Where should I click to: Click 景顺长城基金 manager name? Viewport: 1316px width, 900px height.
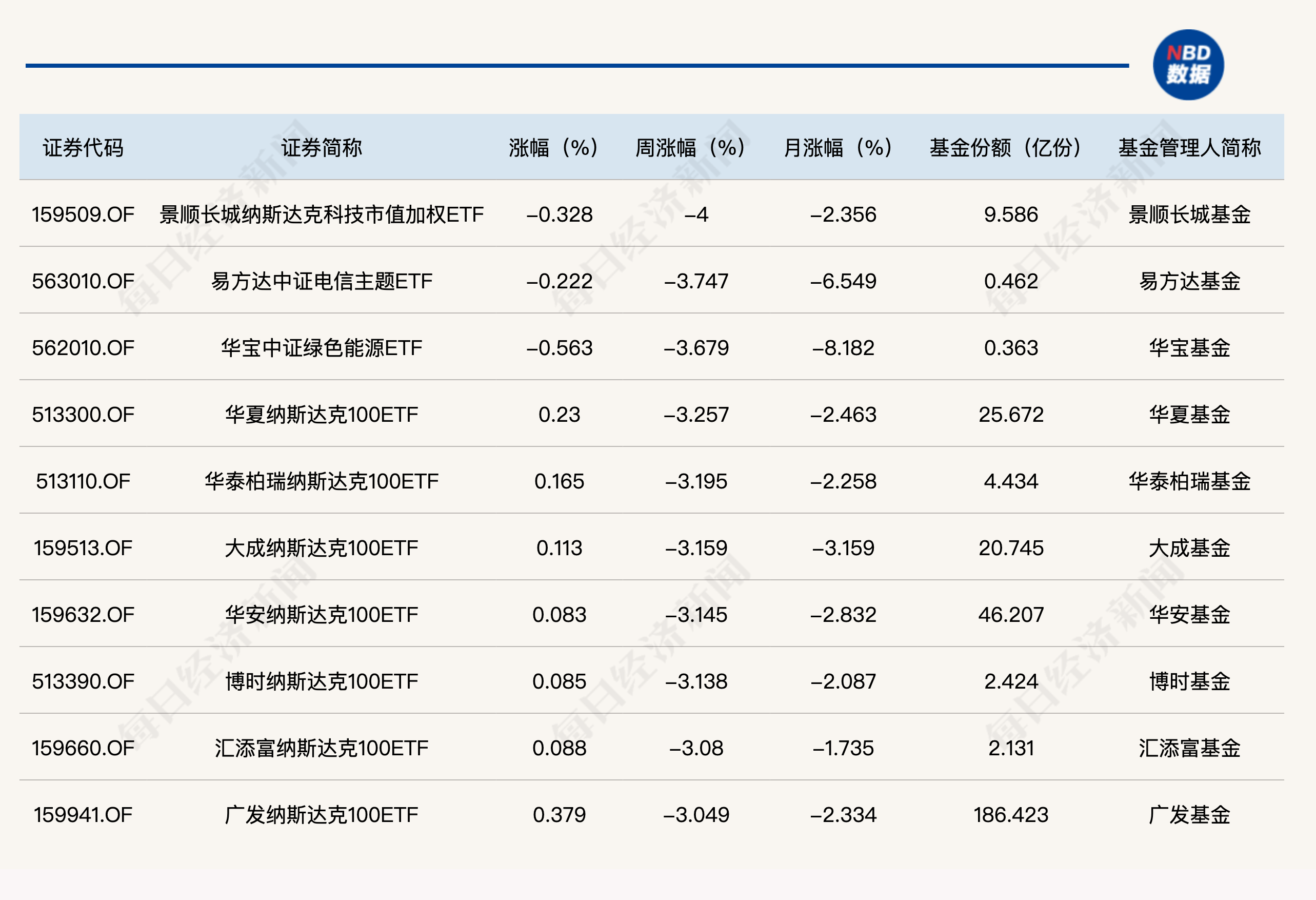point(1189,214)
